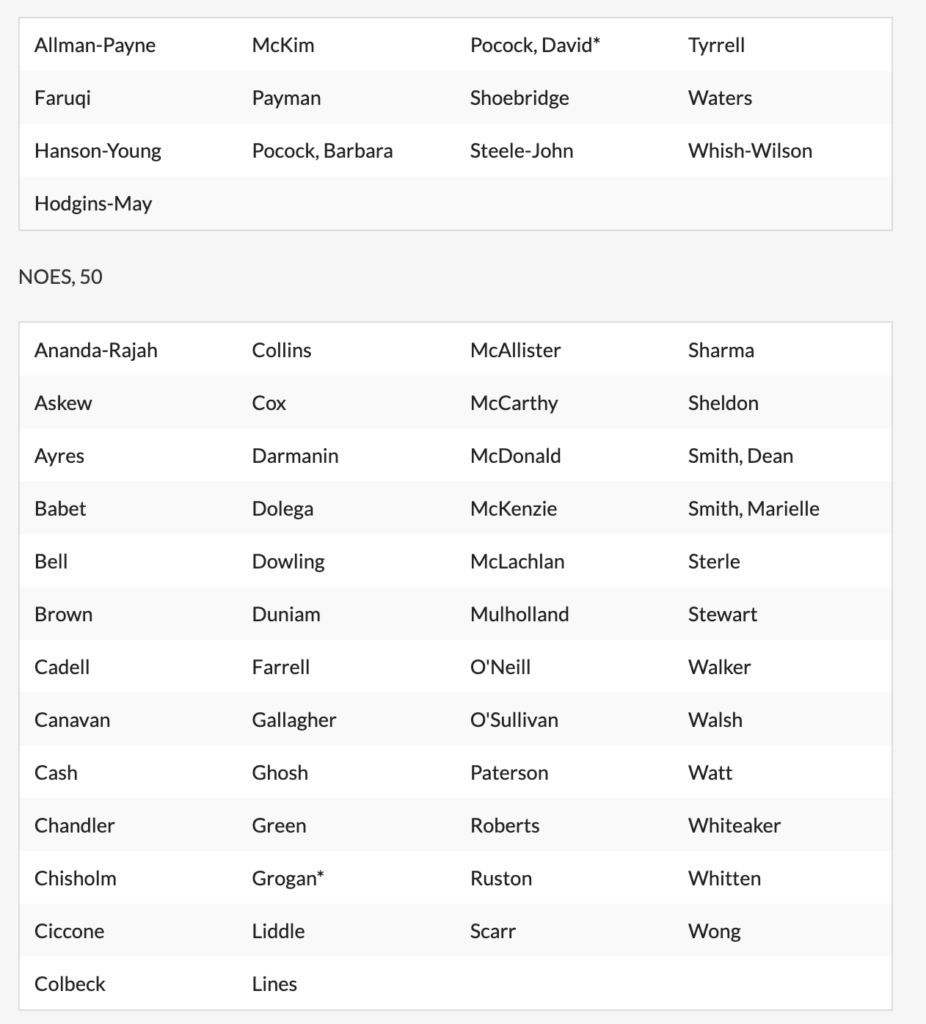This screenshot has width=926, height=1024.
Task: Select Wong in the NOES table
Action: 714,932
